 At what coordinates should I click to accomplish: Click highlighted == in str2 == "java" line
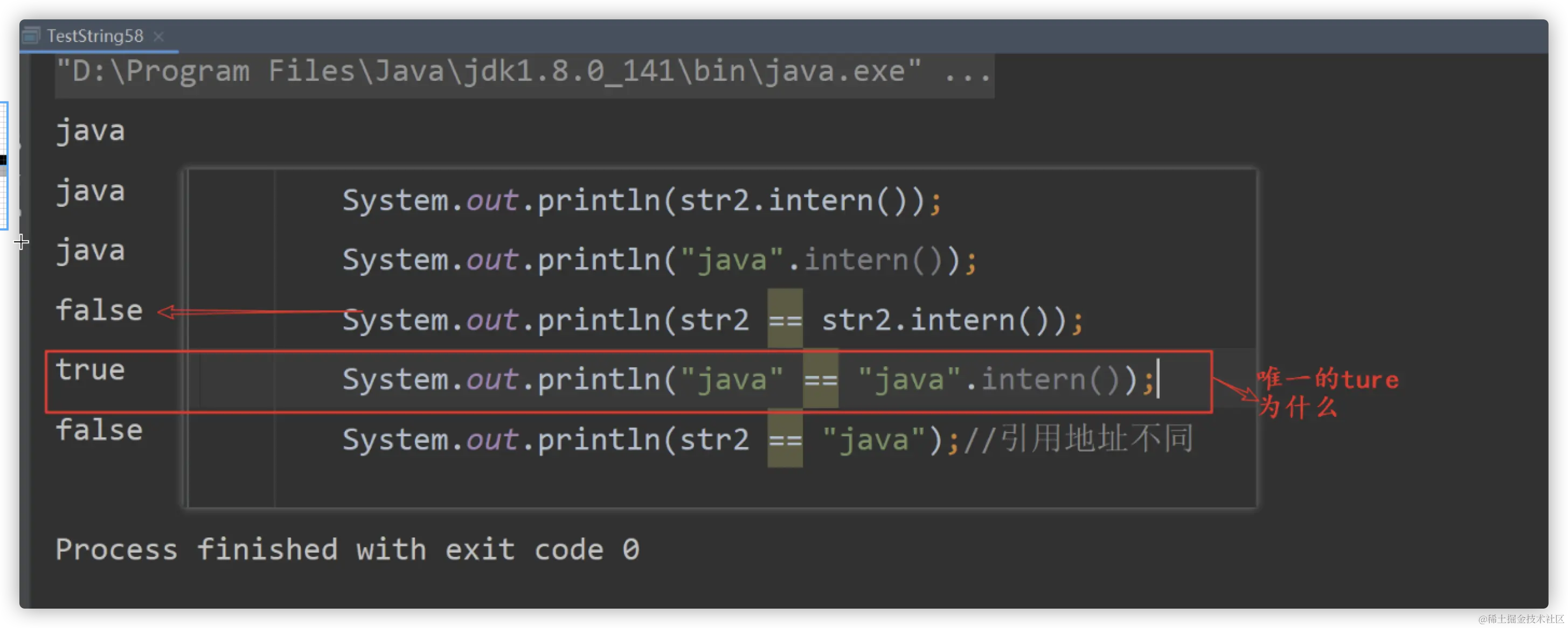coord(785,439)
